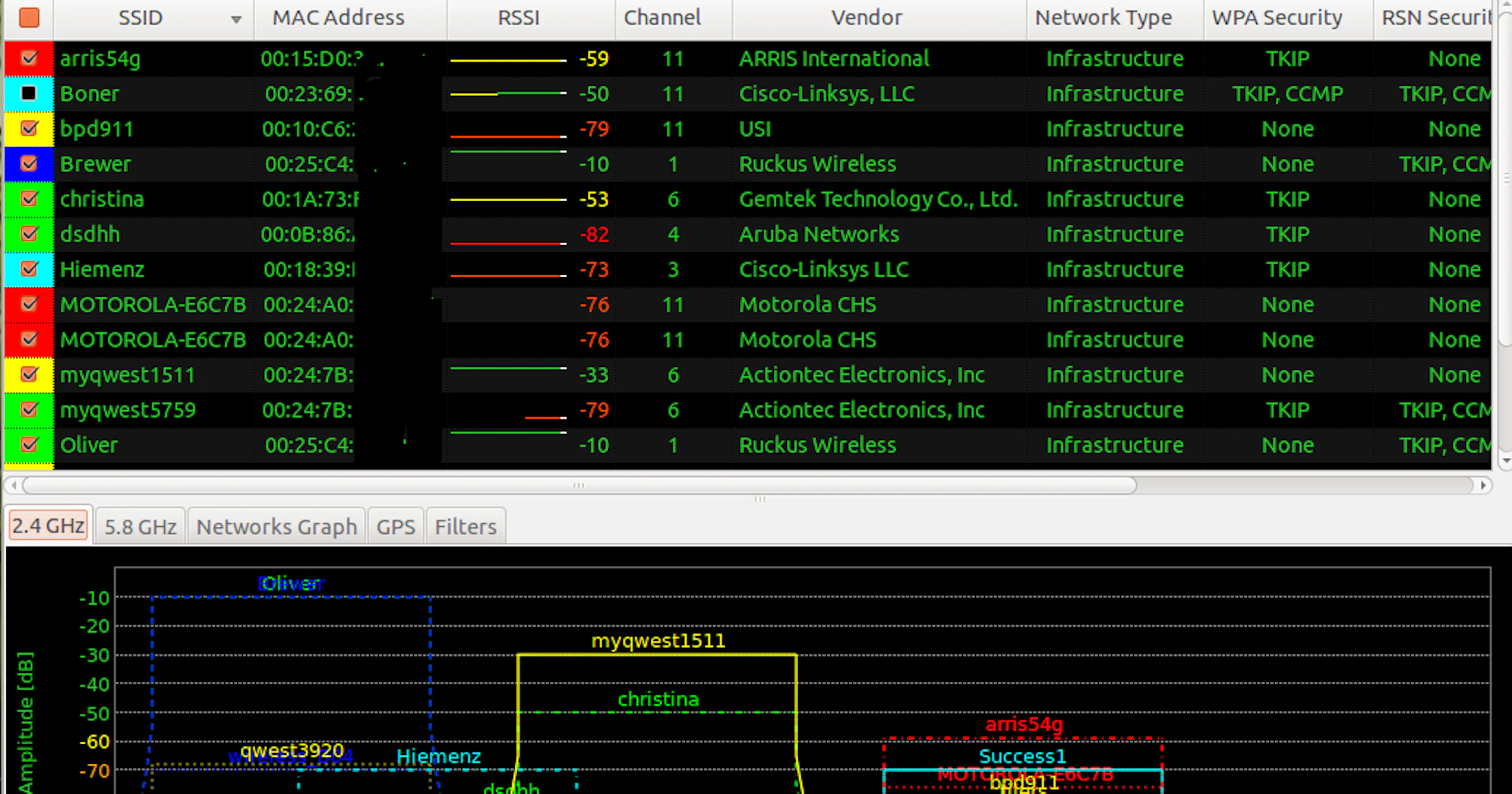The width and height of the screenshot is (1512, 794).
Task: Click the TKIP, CCMP WPA cell for Boner
Action: [1288, 94]
